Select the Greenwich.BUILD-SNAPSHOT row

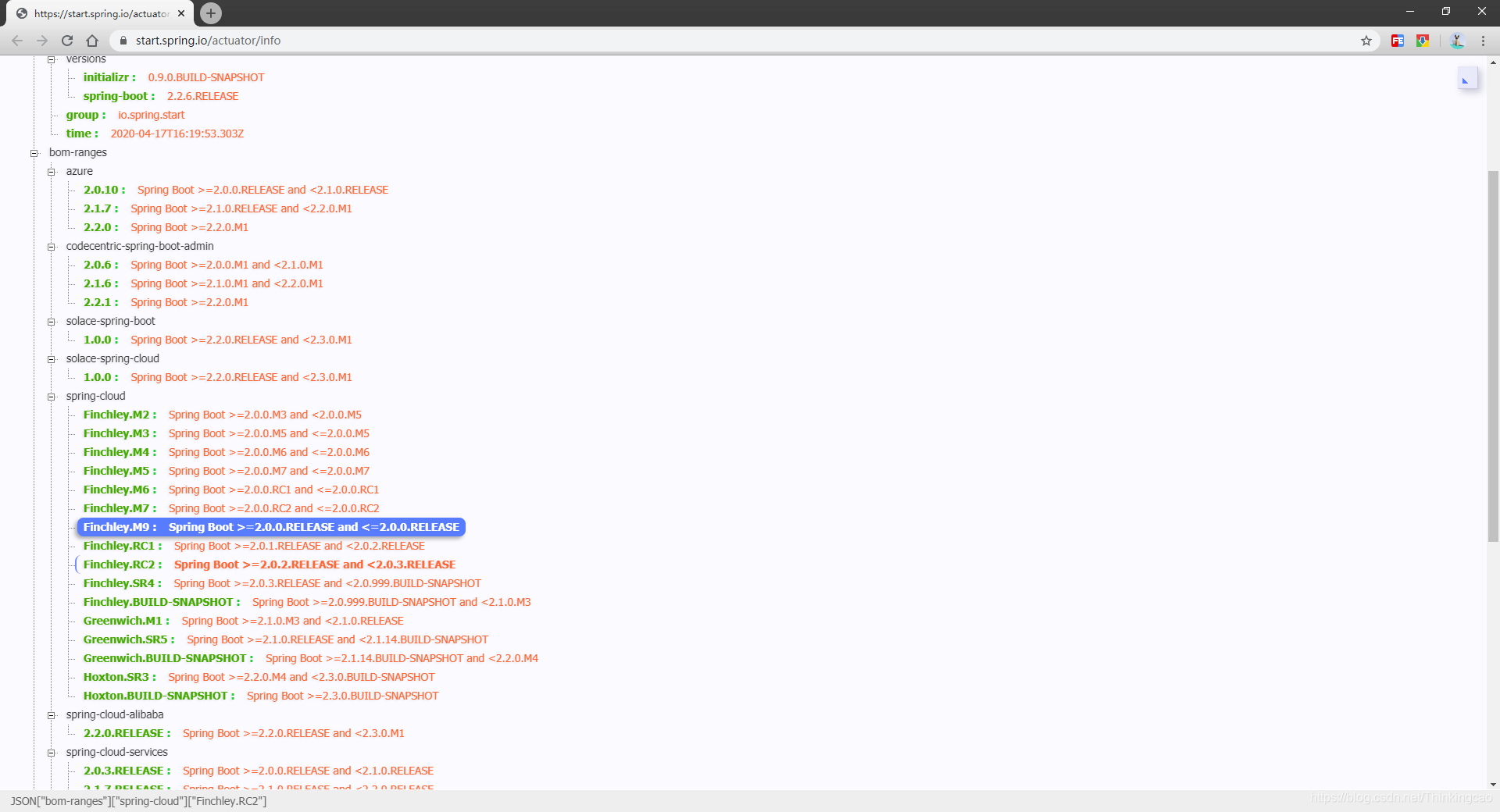(311, 658)
